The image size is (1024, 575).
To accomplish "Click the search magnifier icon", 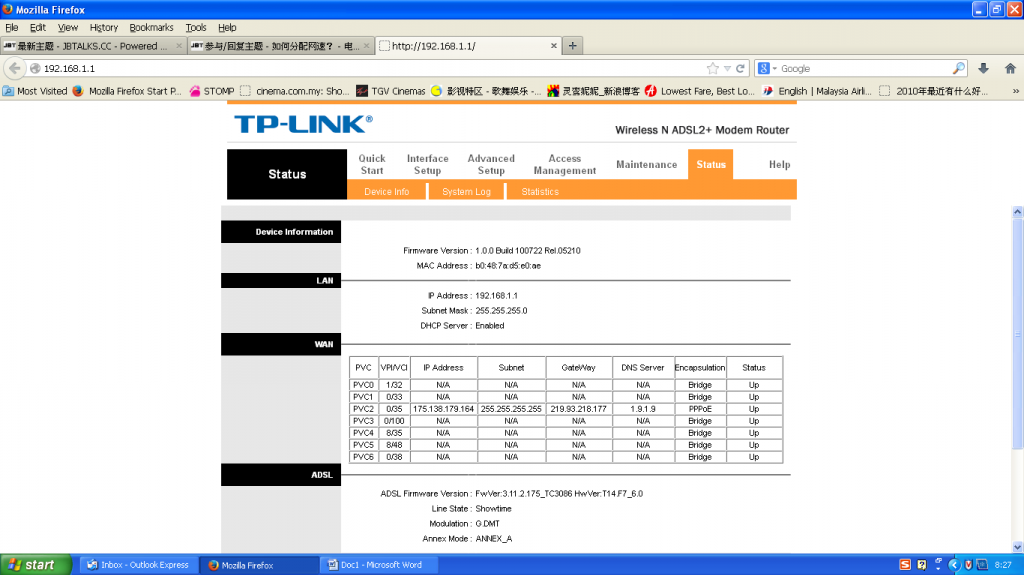I will click(x=959, y=68).
